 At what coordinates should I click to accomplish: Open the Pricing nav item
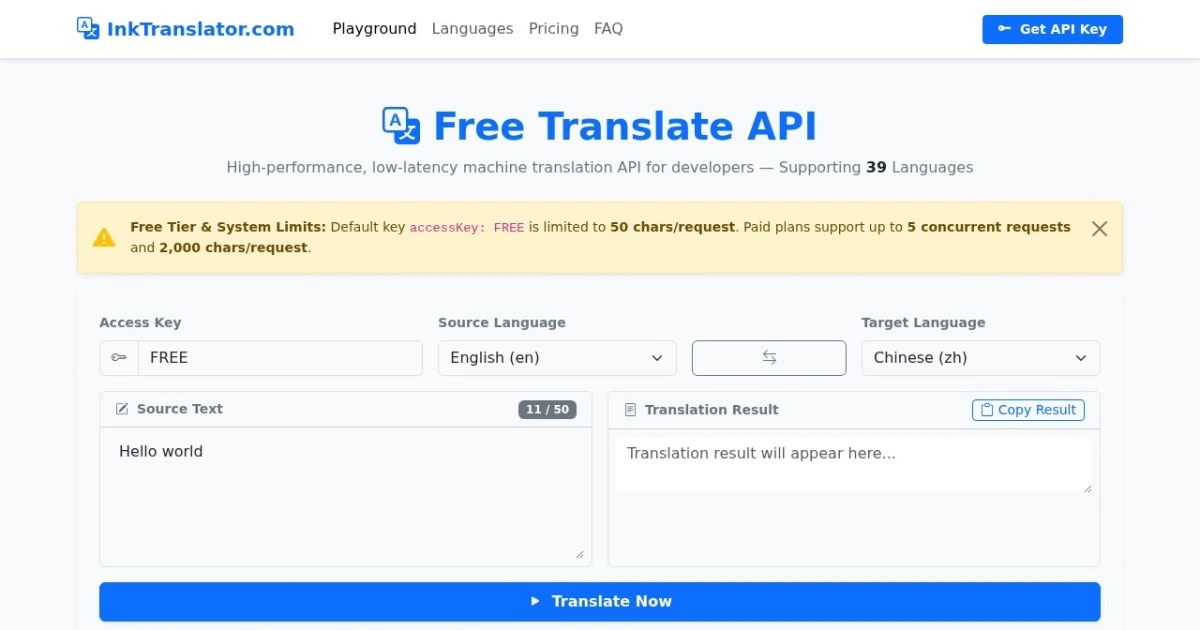click(x=553, y=29)
